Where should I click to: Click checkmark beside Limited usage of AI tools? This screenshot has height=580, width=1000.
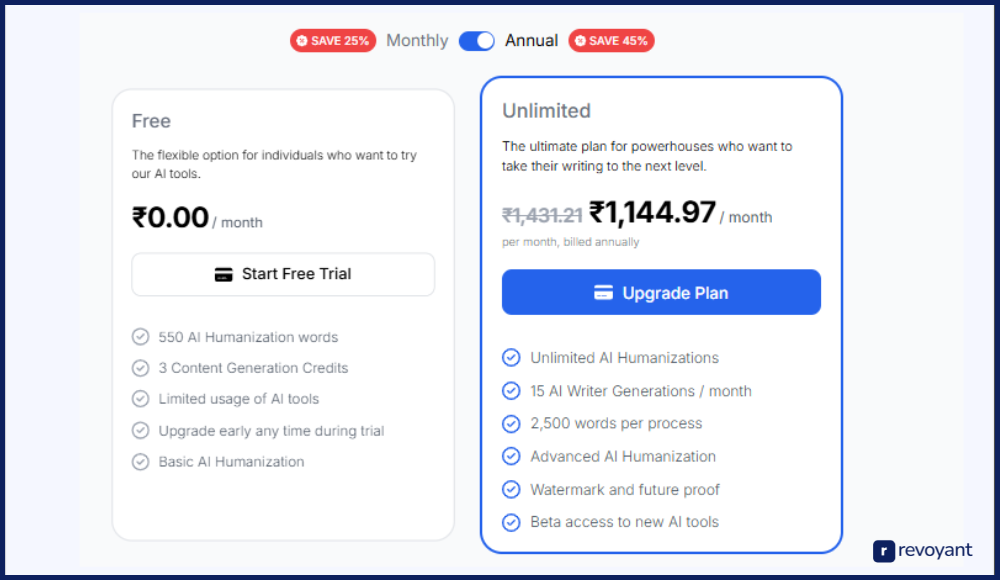click(140, 399)
